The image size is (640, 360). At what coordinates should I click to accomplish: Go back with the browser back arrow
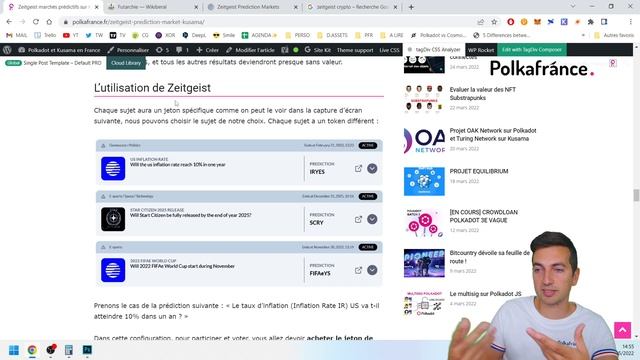pos(9,22)
